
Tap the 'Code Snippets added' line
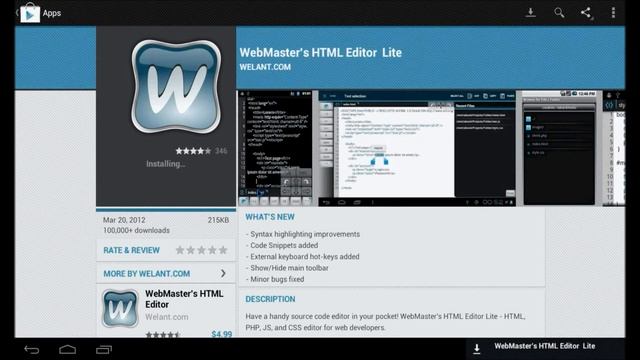282,245
